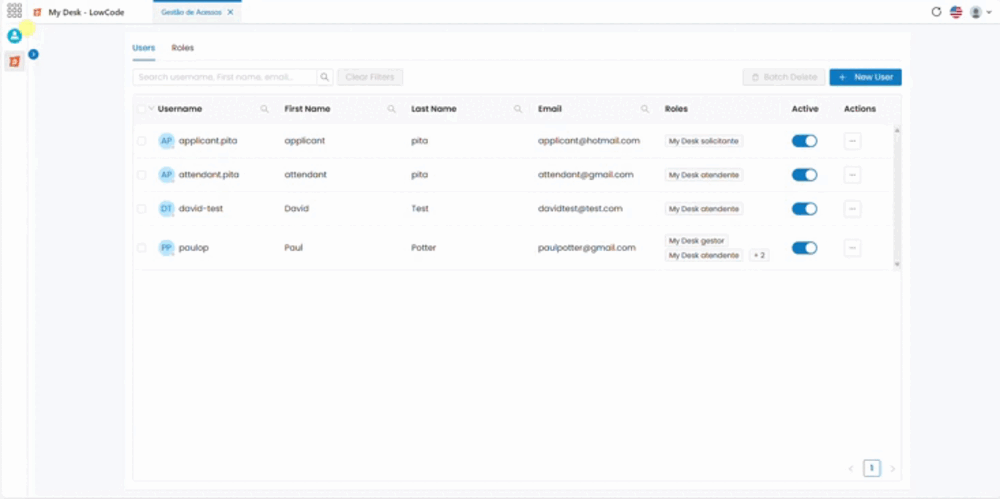Switch to Gestão de Acessos tab

(191, 12)
